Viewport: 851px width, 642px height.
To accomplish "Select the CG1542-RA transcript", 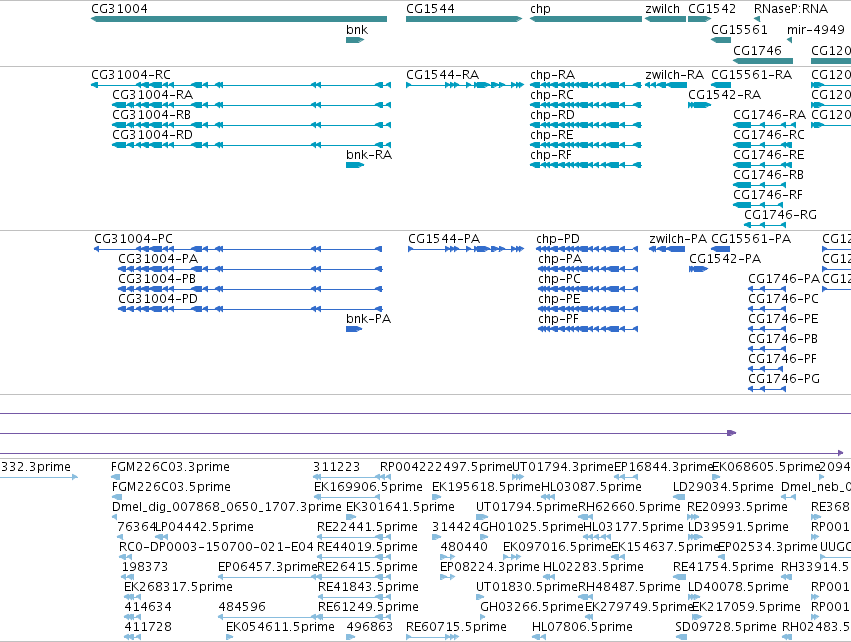I will coord(700,105).
